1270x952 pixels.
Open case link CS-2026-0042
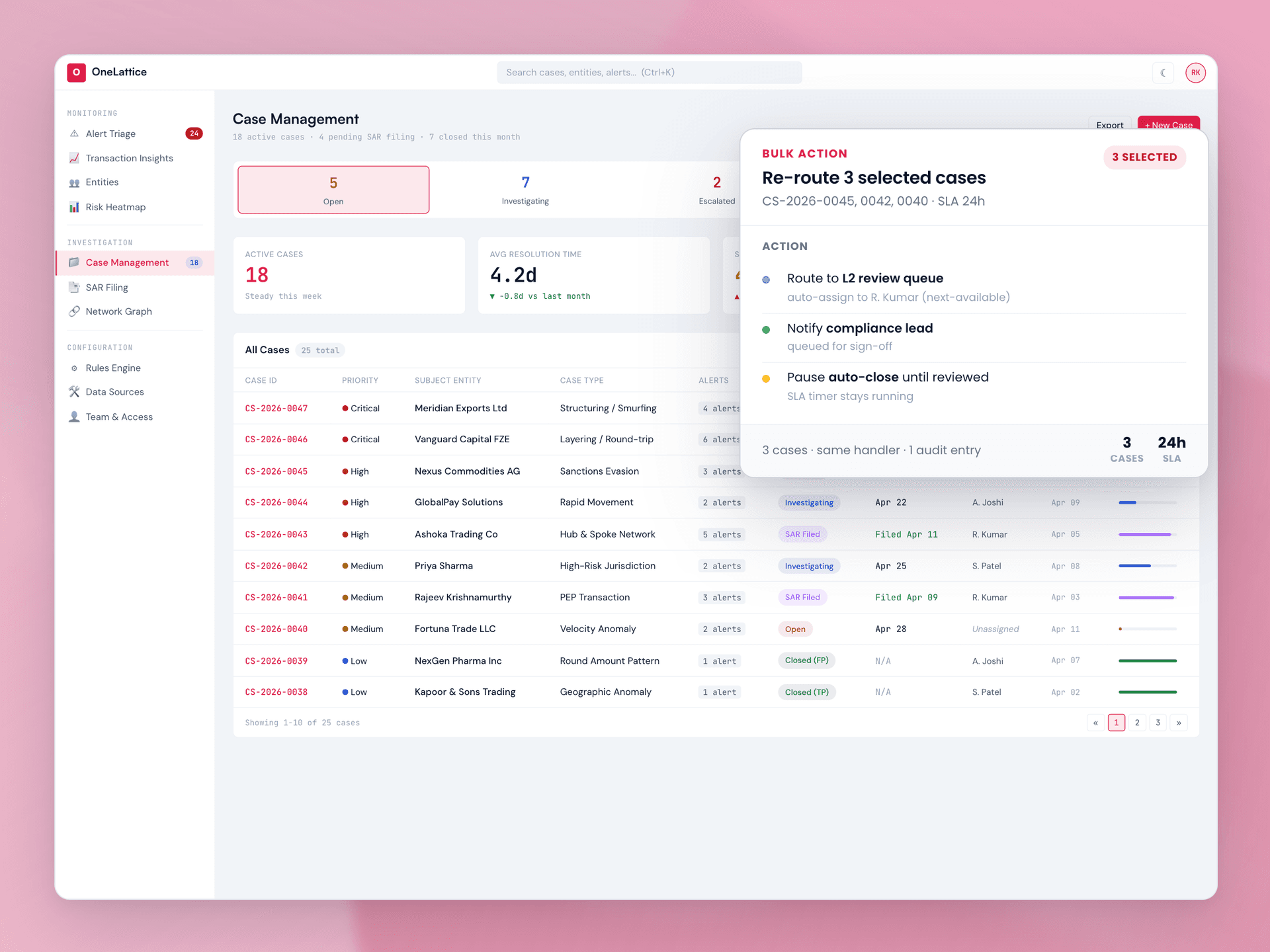[276, 566]
